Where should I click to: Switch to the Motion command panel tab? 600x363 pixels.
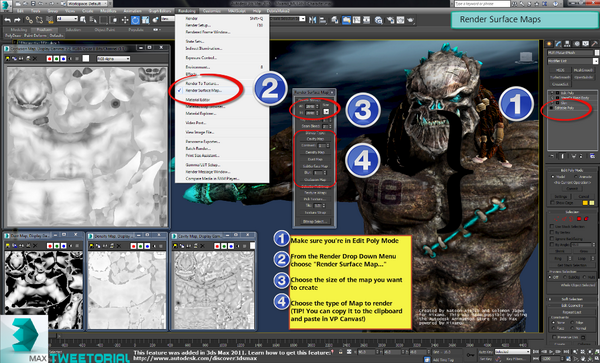(576, 43)
